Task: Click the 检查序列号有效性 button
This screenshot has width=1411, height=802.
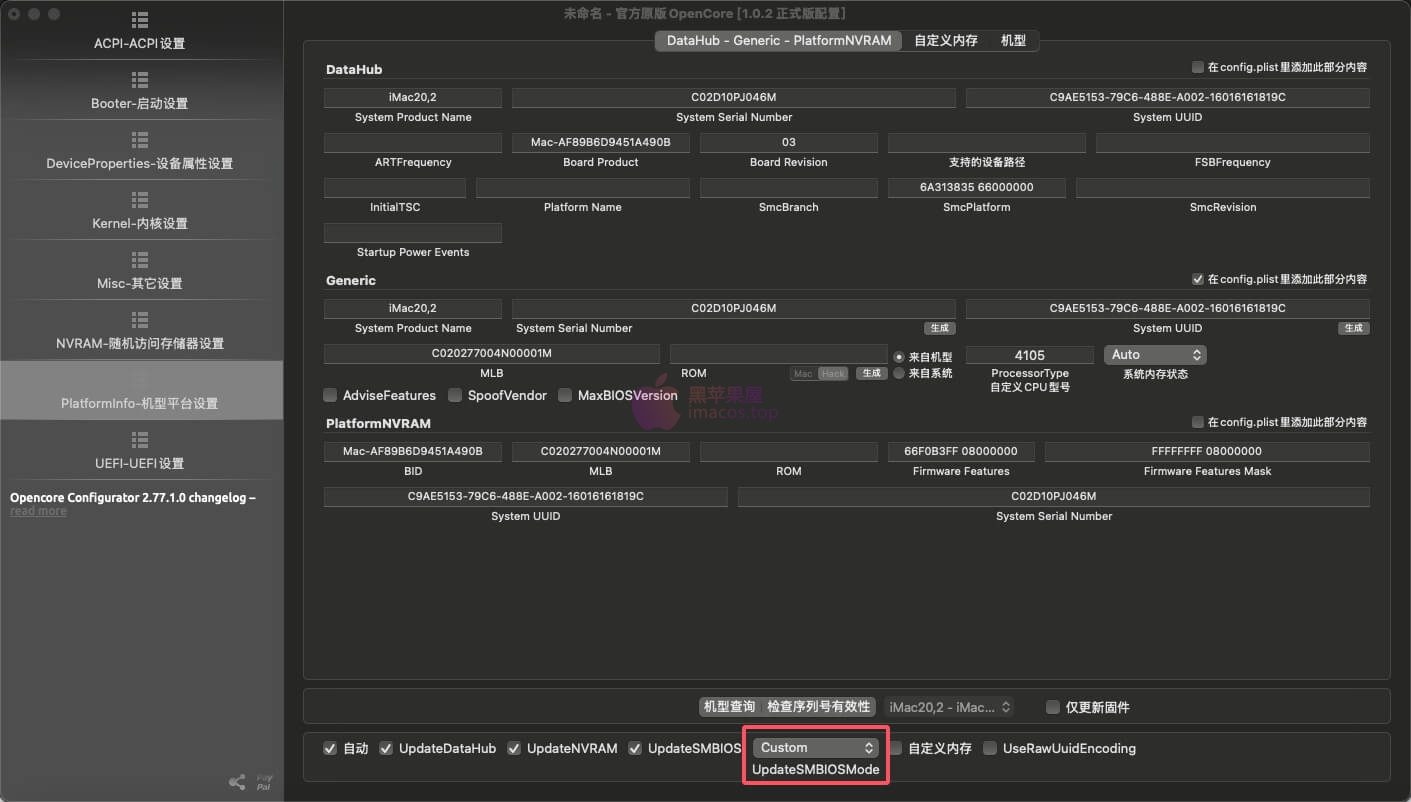Action: tap(819, 707)
